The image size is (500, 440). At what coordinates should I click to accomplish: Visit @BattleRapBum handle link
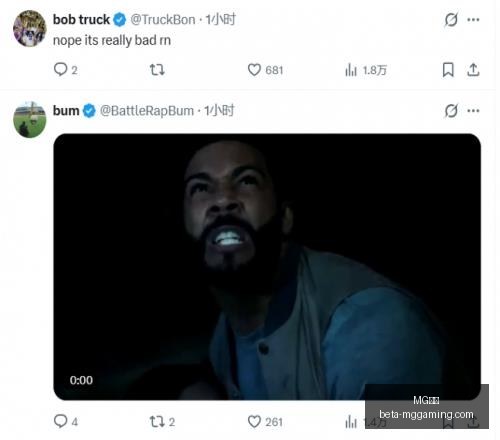(147, 111)
